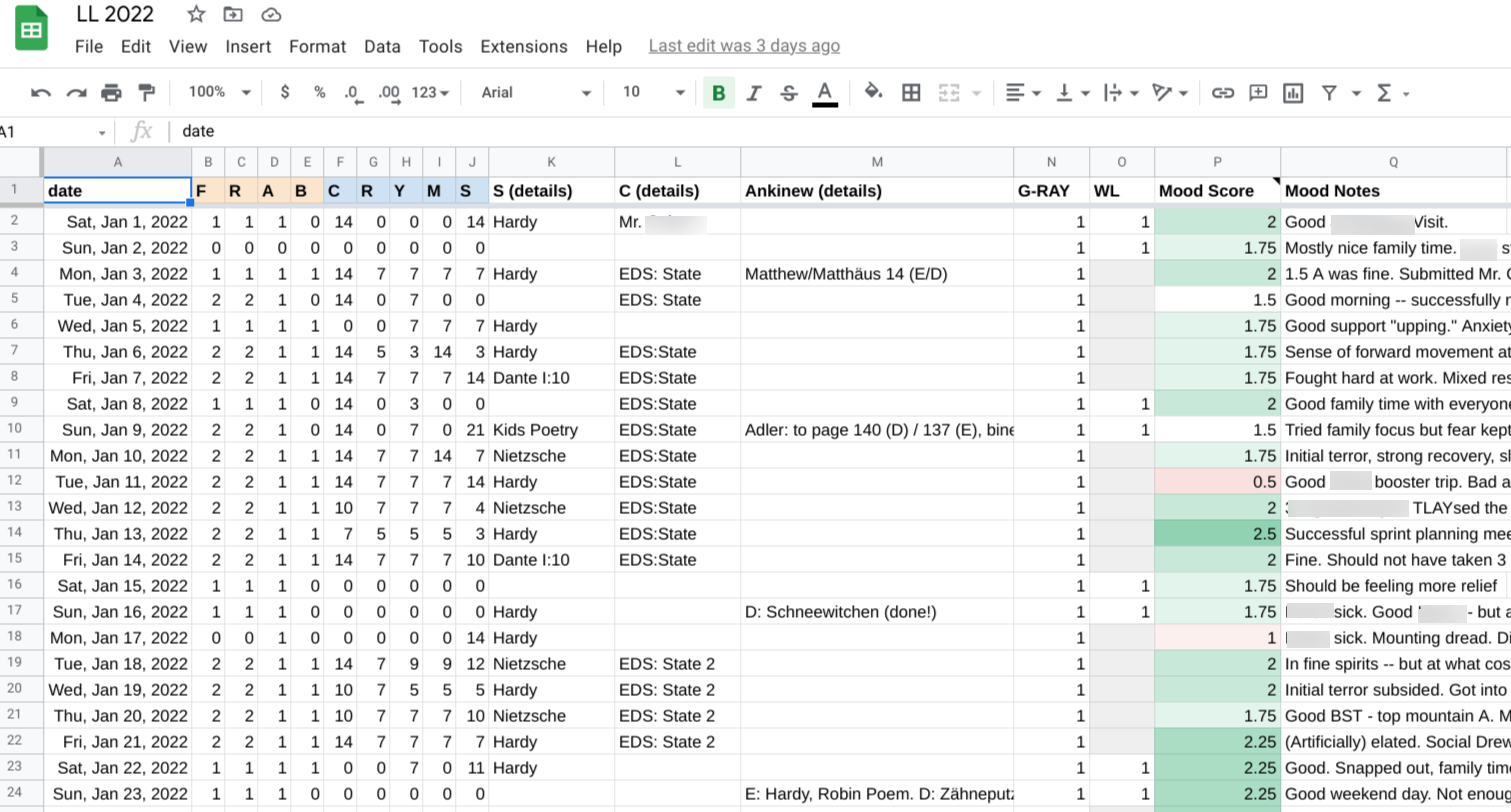The height and width of the screenshot is (812, 1511).
Task: Click the insert comment icon
Action: 1258,93
